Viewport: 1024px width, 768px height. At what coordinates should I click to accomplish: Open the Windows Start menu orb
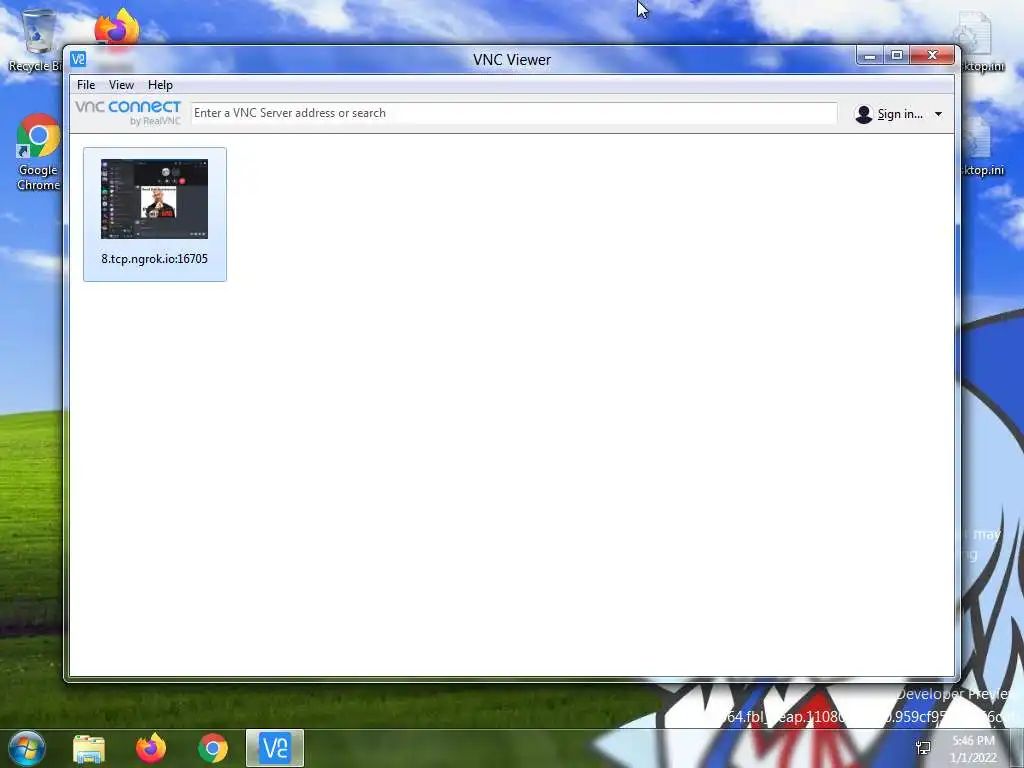click(x=27, y=748)
